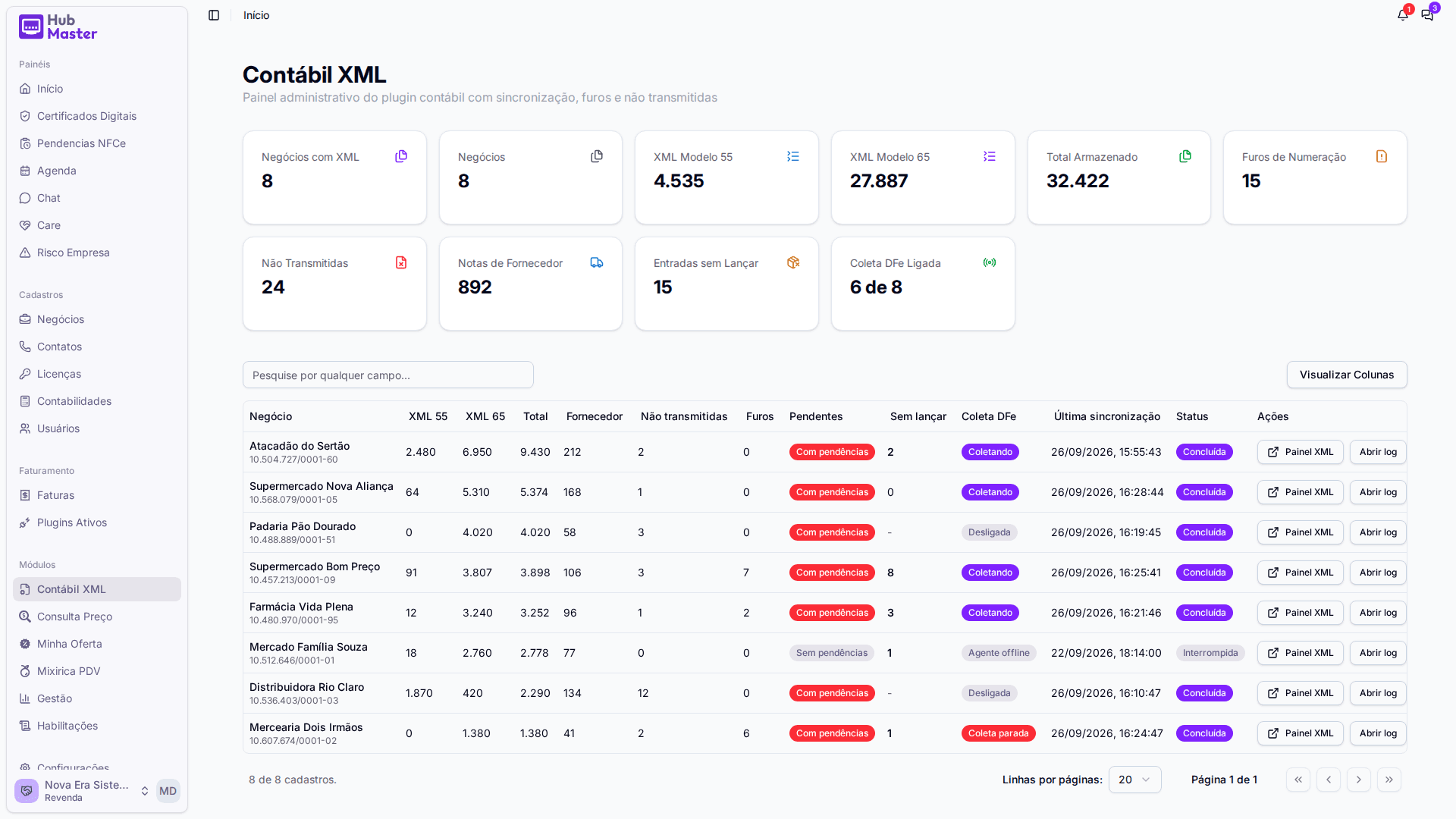This screenshot has height=819, width=1456.
Task: Click the XML Modelo 55 card icon
Action: click(793, 156)
